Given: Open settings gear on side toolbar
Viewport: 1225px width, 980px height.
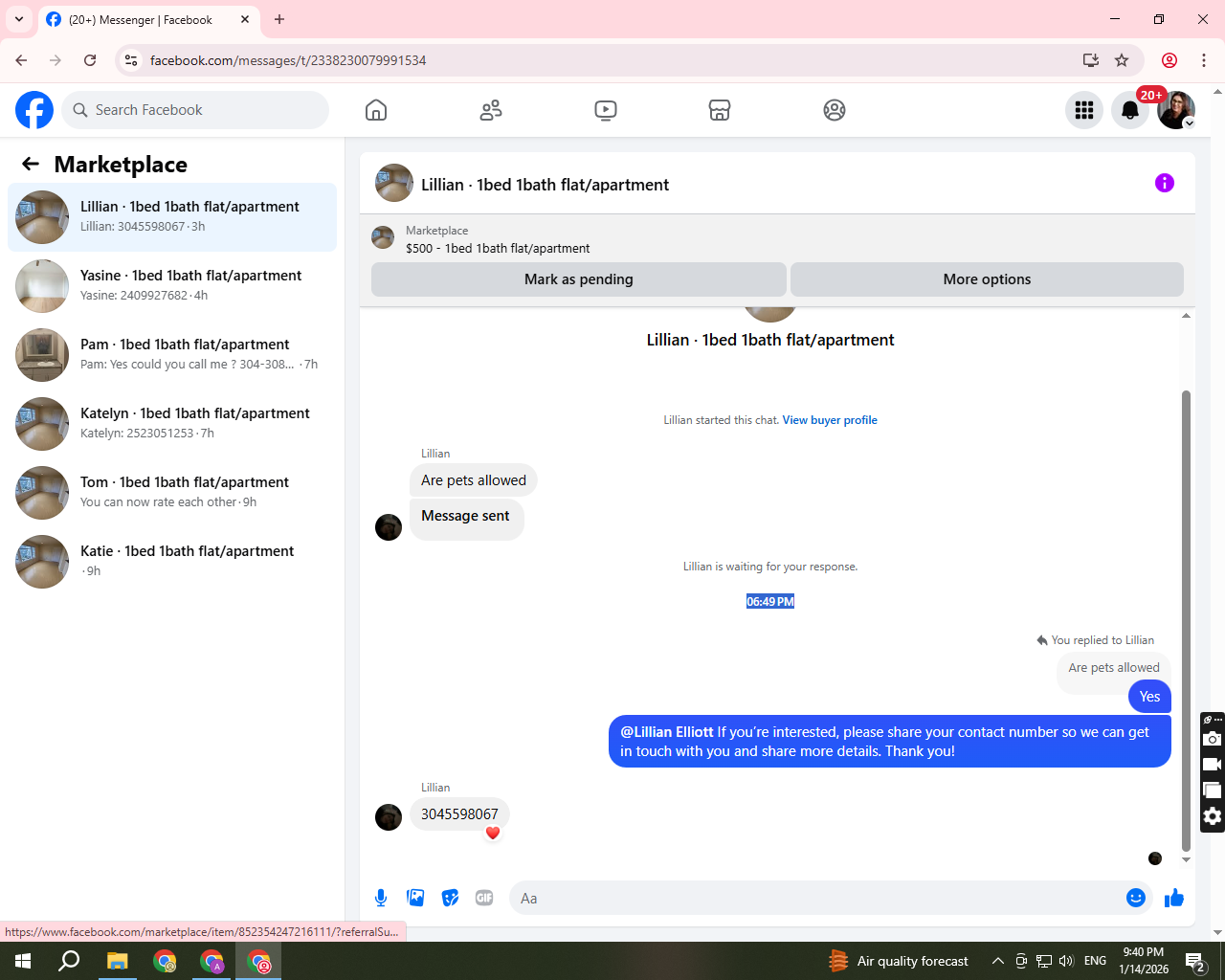Looking at the screenshot, I should (1213, 816).
